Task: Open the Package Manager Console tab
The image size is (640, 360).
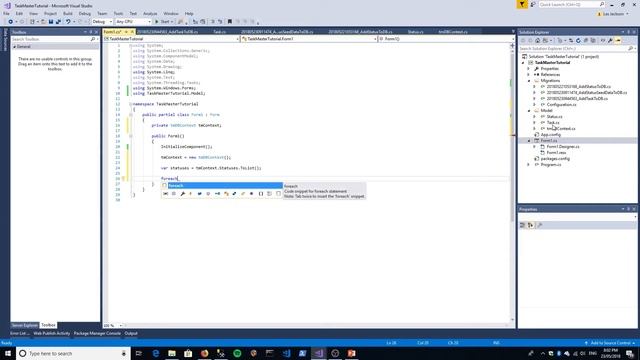Action: 97,333
